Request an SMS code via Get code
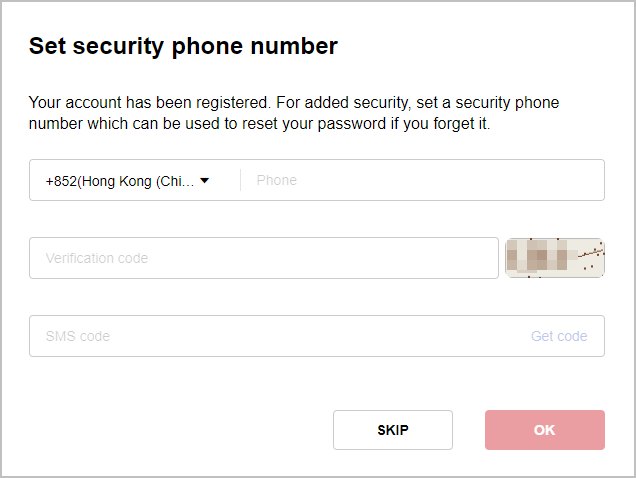Image resolution: width=636 pixels, height=478 pixels. pyautogui.click(x=559, y=336)
